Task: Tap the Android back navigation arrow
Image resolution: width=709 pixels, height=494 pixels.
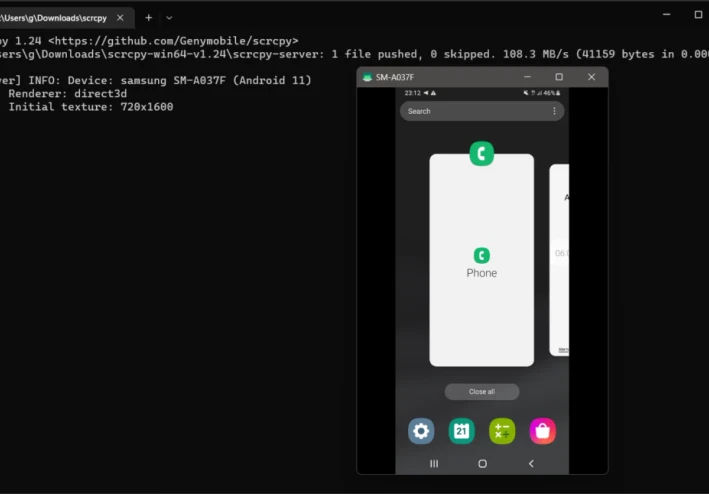Action: (531, 463)
